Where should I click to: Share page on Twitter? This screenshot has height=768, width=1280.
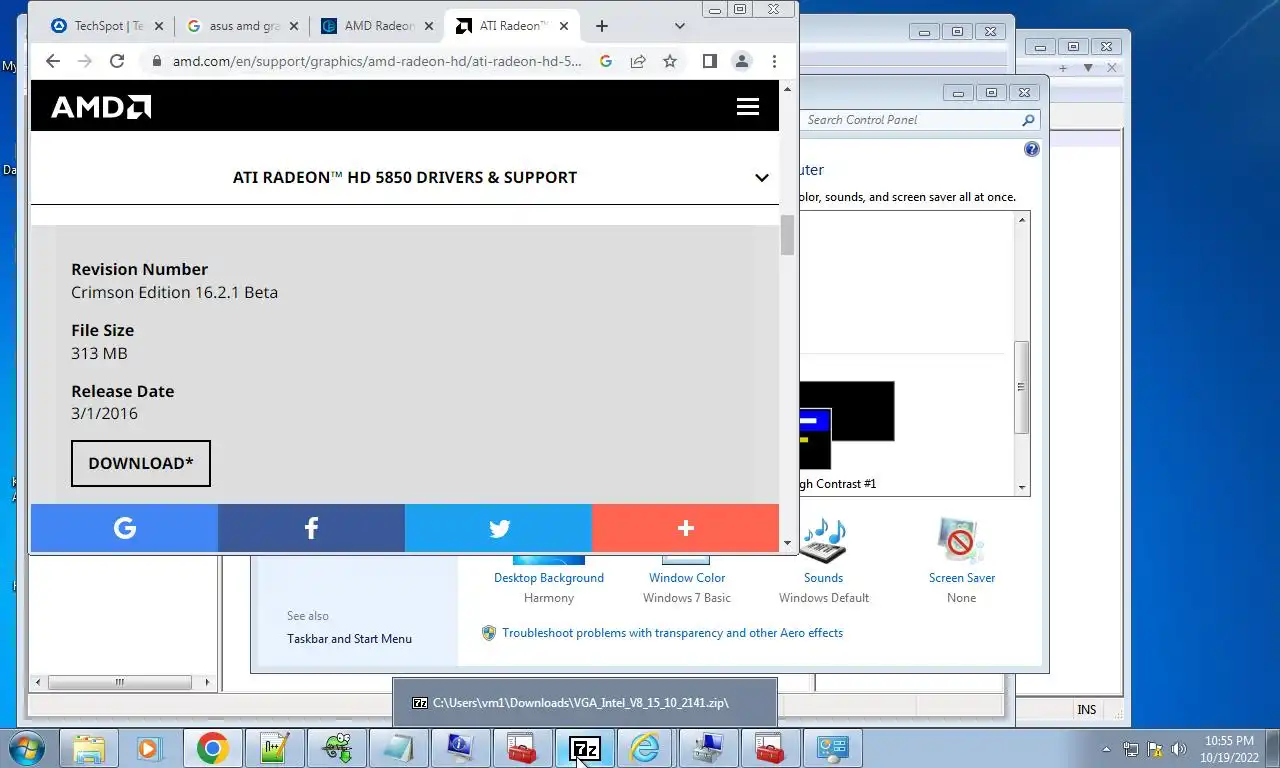pyautogui.click(x=498, y=528)
